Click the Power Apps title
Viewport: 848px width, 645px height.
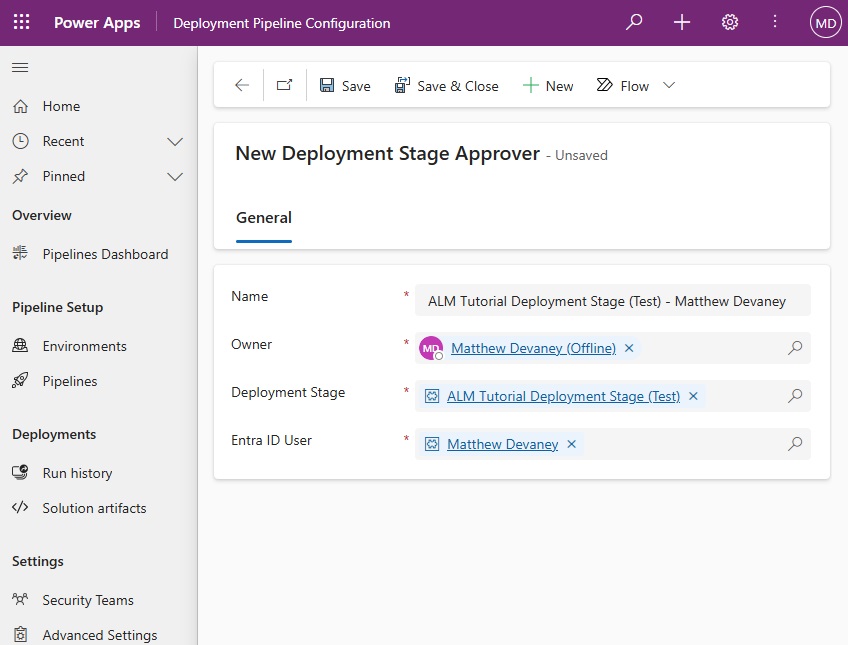(97, 23)
